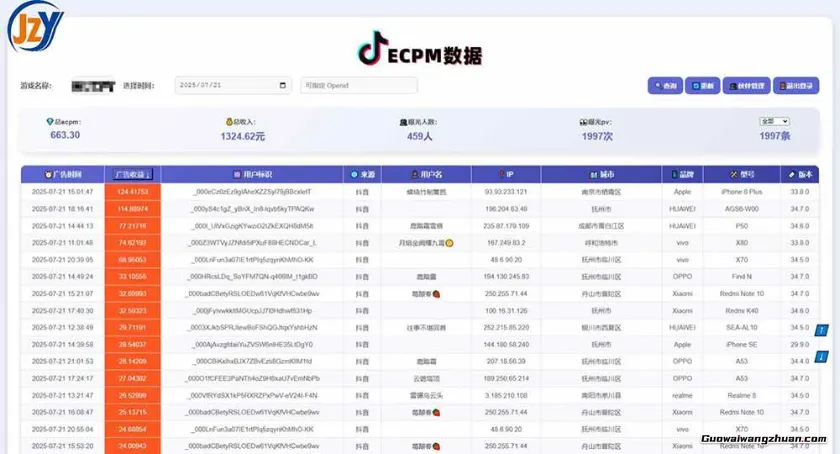The image size is (840, 454).
Task: Click the tools icon in 型号 header
Action: point(733,175)
